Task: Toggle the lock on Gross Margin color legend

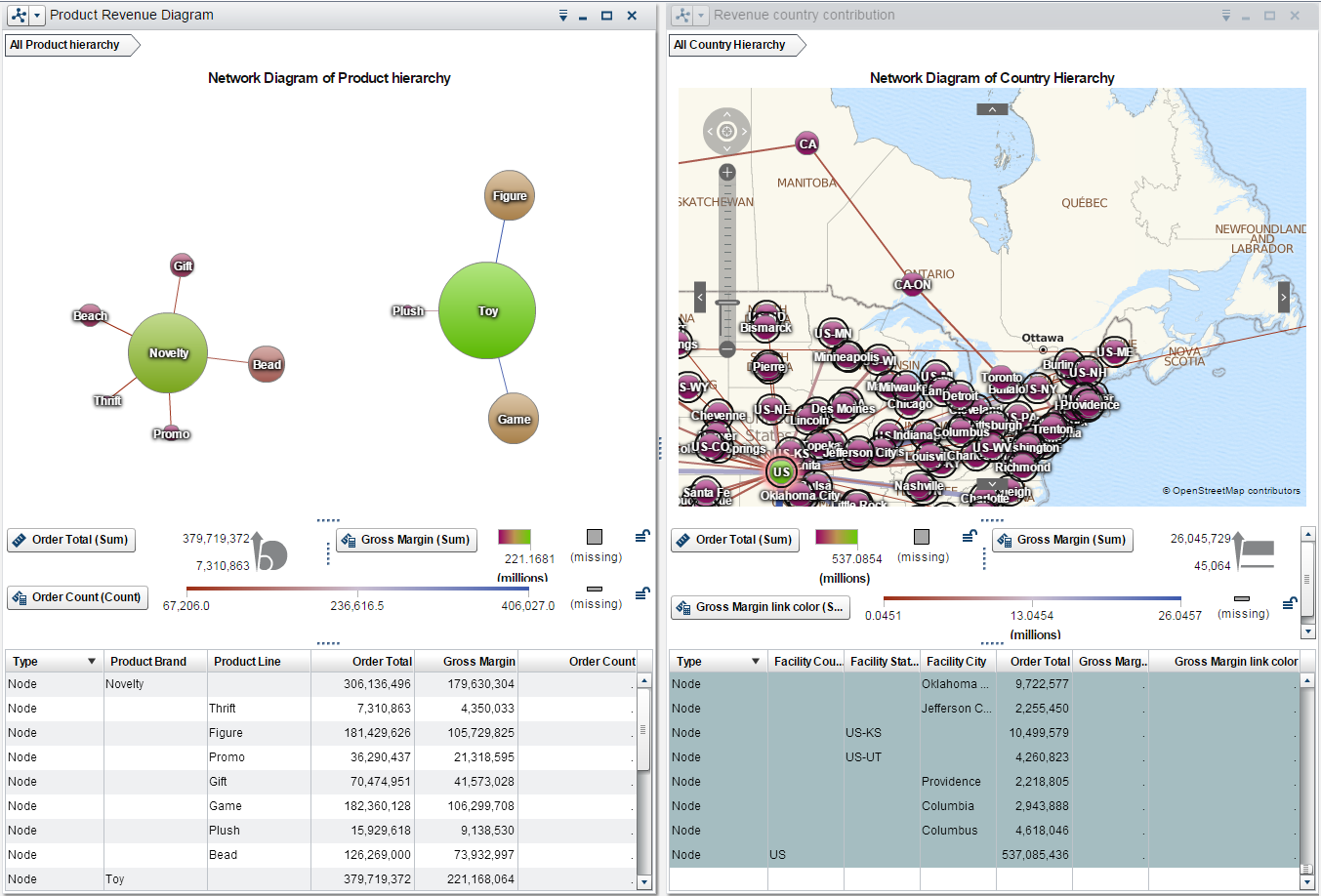Action: (x=642, y=534)
